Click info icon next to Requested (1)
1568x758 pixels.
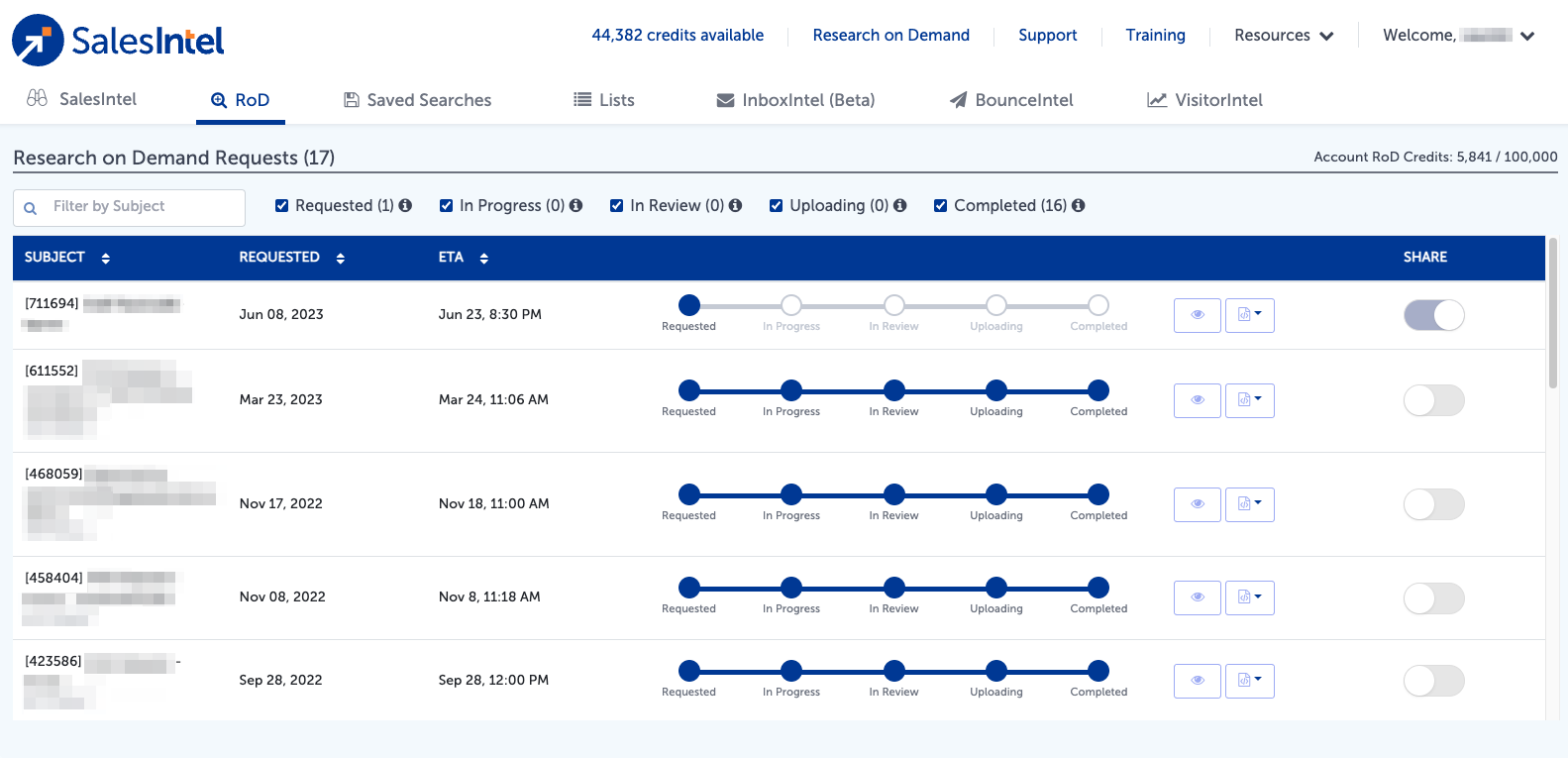pos(405,205)
